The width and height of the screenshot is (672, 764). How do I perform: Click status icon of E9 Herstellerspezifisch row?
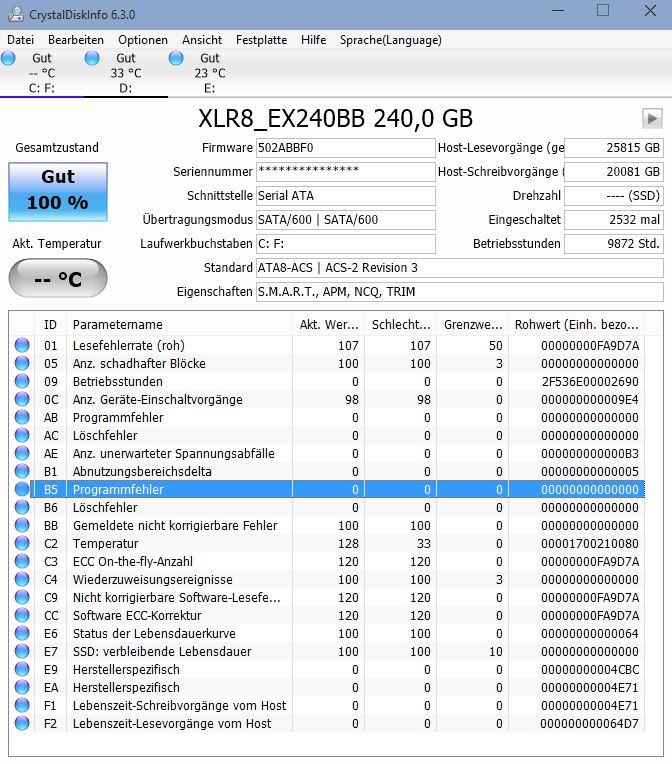22,669
